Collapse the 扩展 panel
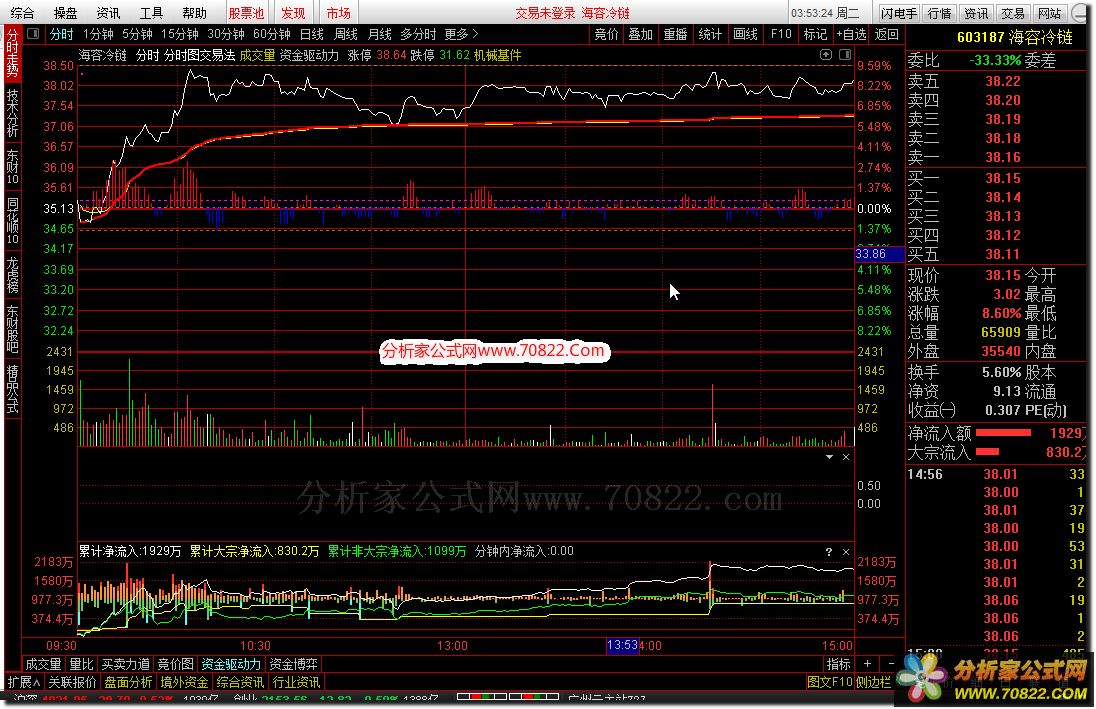Screen dimensions: 1096x709 (x=24, y=682)
